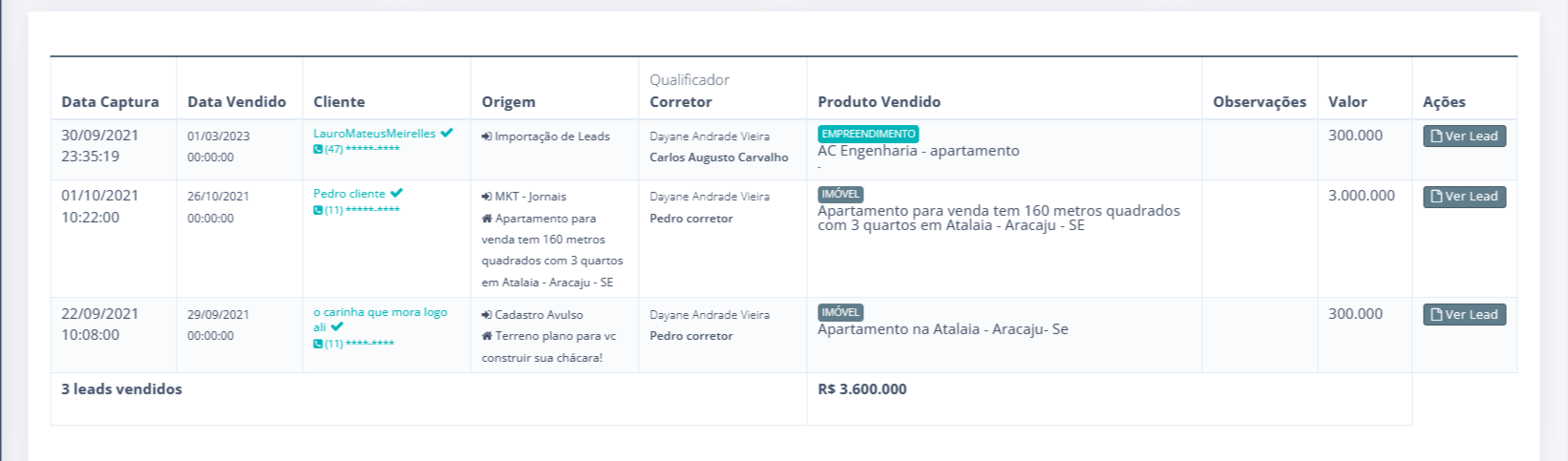
Task: Click the green checkmark beside LauroMateusMeirelles
Action: (x=447, y=134)
